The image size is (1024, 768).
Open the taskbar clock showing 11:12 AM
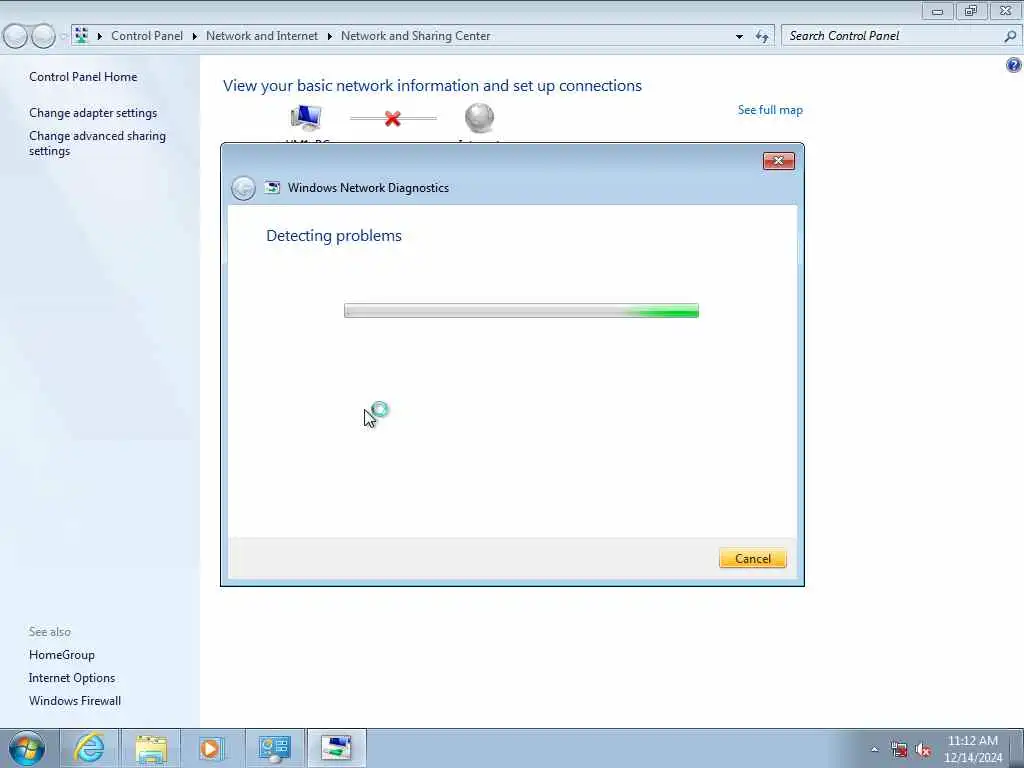[x=972, y=749]
